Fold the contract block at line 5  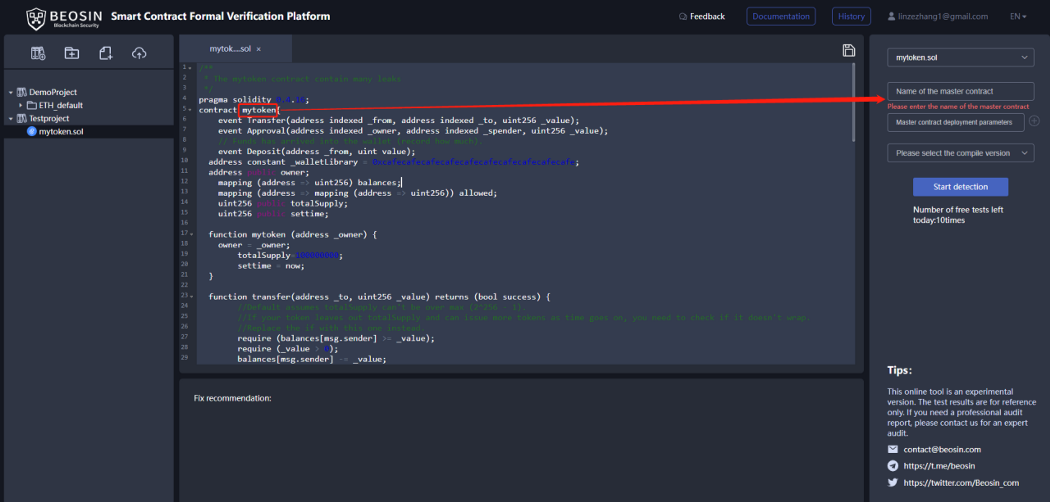[x=191, y=108]
